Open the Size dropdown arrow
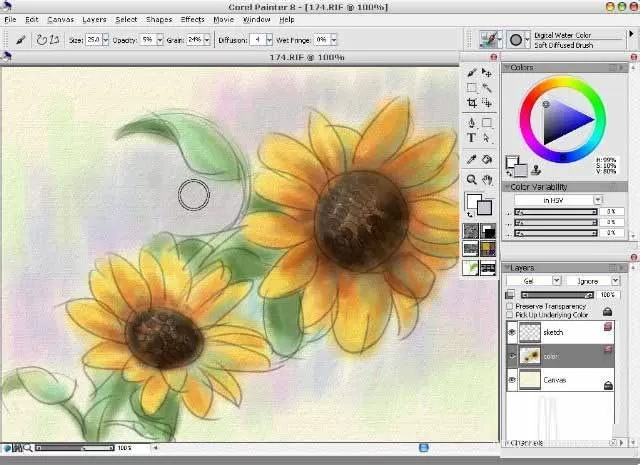The width and height of the screenshot is (640, 465). 106,40
